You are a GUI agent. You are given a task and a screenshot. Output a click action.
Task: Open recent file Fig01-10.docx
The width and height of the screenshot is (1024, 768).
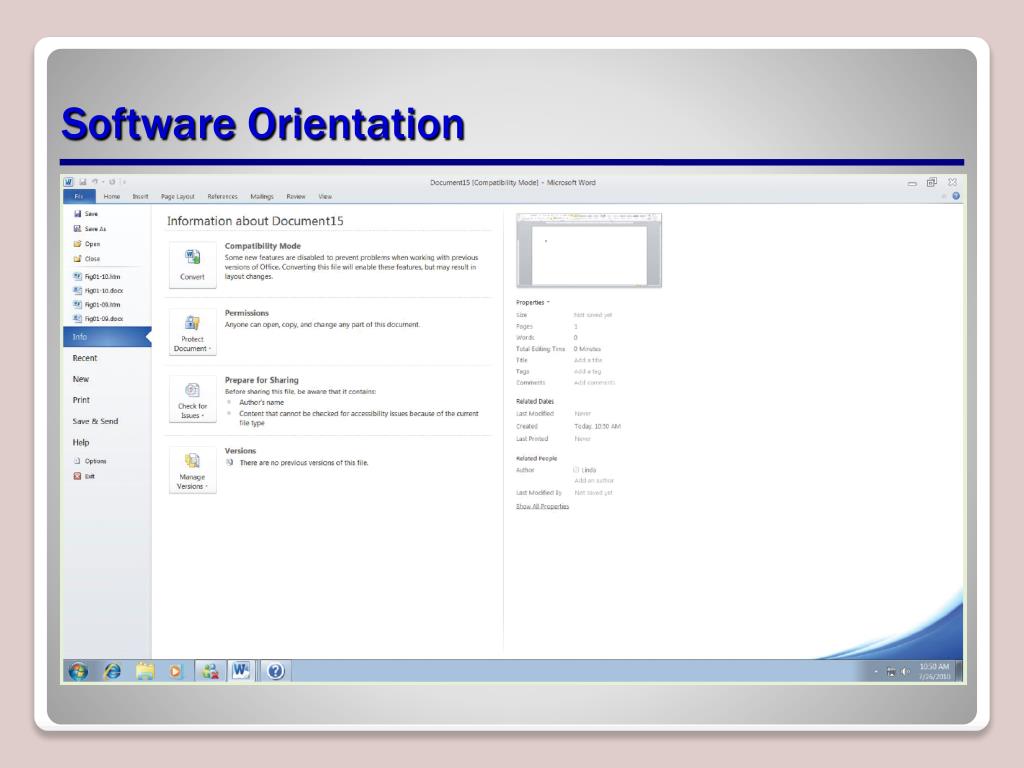pos(98,291)
